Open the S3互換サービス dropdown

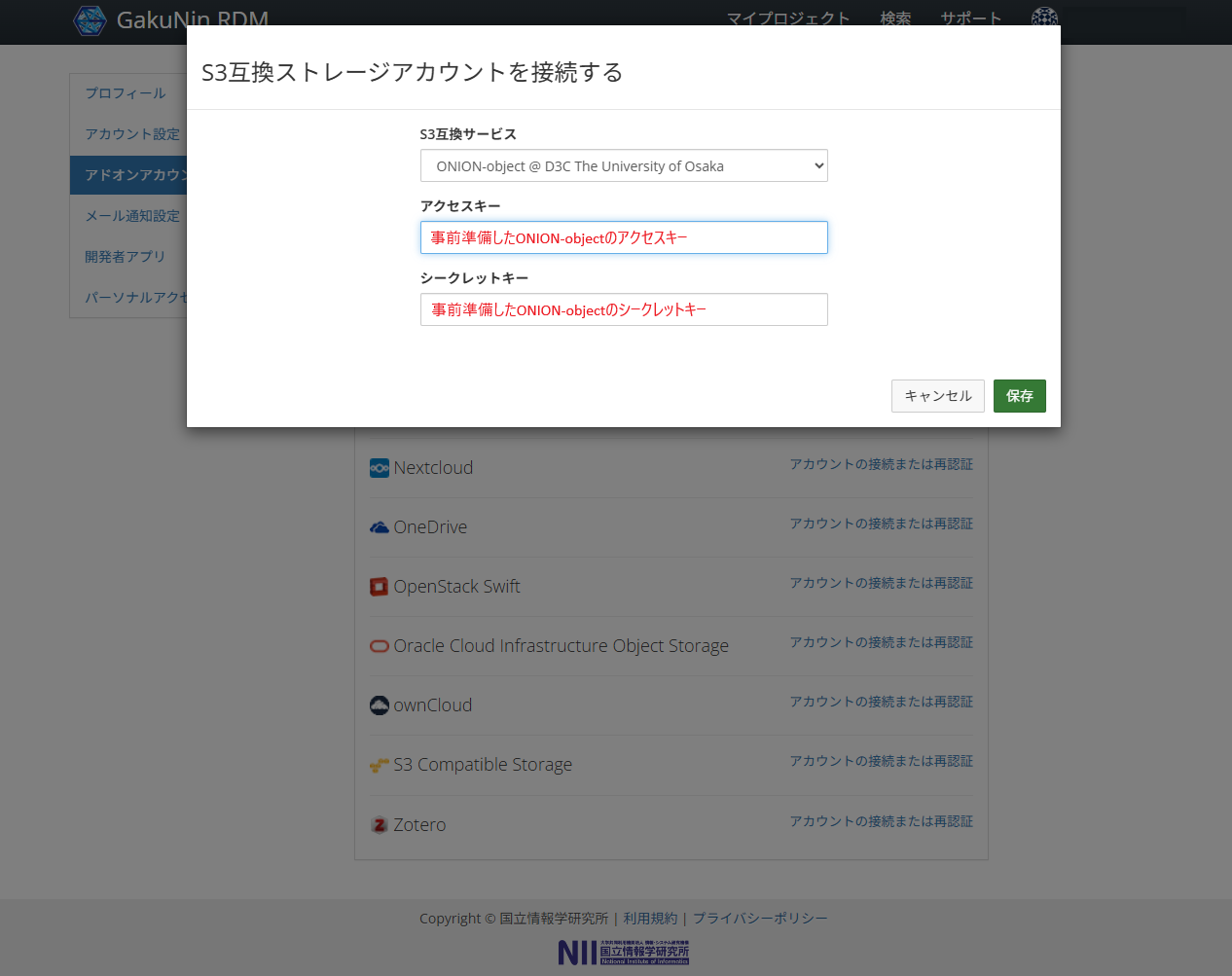624,165
